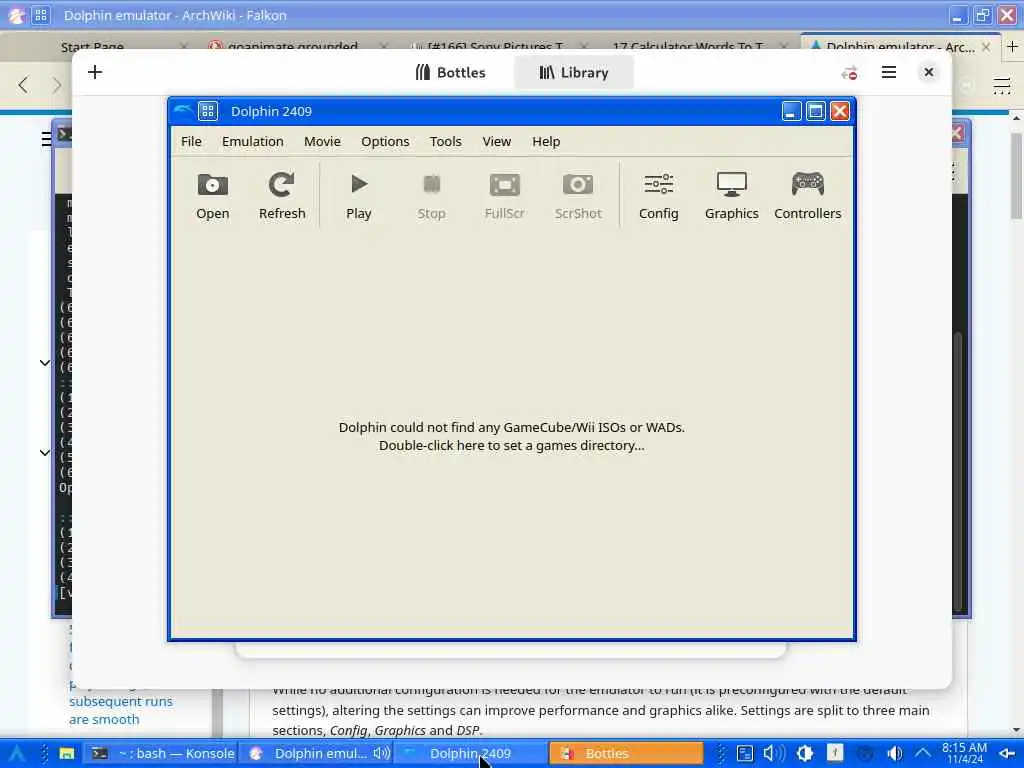Click the show desktop icon at taskbar end
1024x768 pixels.
click(1008, 753)
